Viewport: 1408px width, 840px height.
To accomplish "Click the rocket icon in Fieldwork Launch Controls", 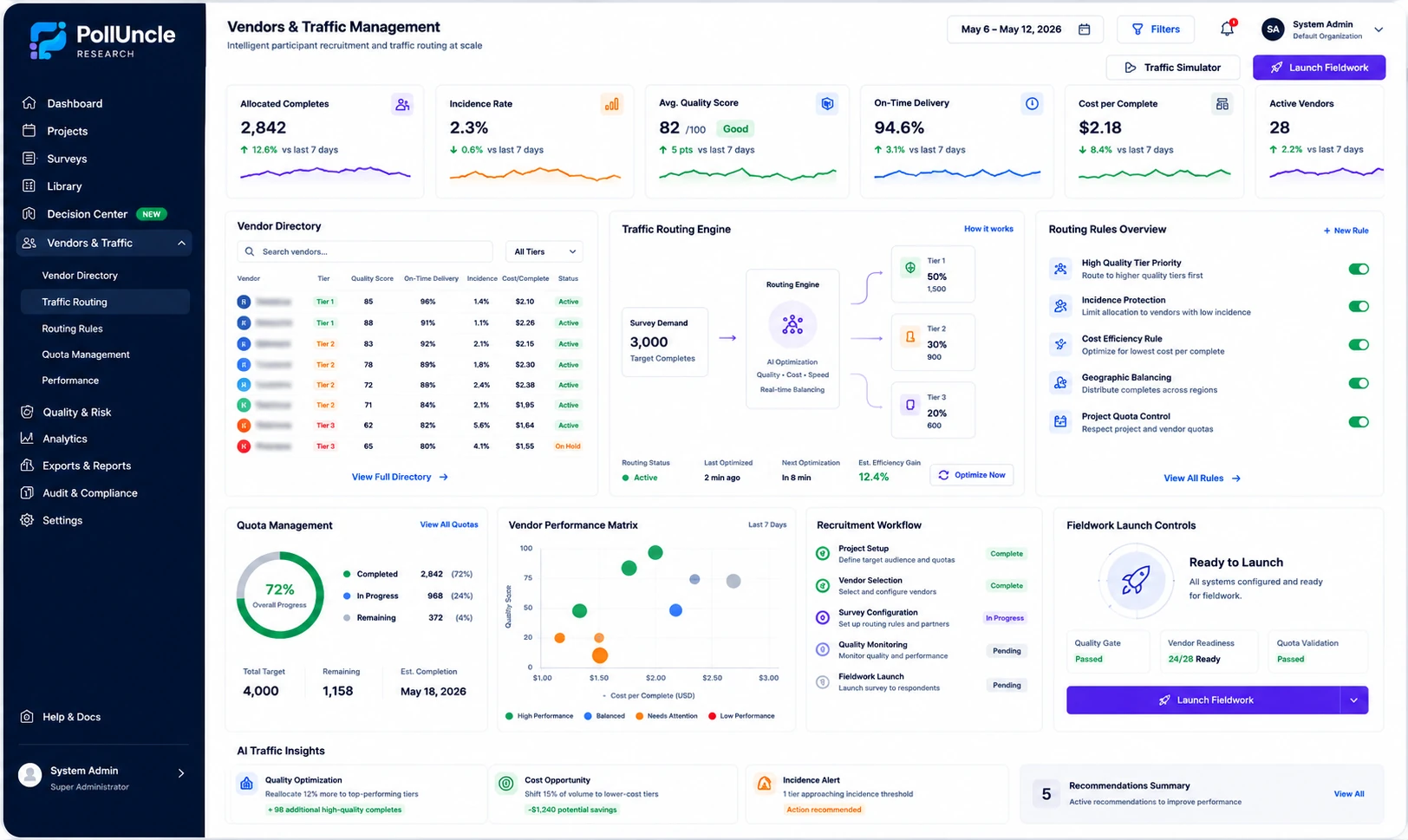I will (x=1136, y=579).
